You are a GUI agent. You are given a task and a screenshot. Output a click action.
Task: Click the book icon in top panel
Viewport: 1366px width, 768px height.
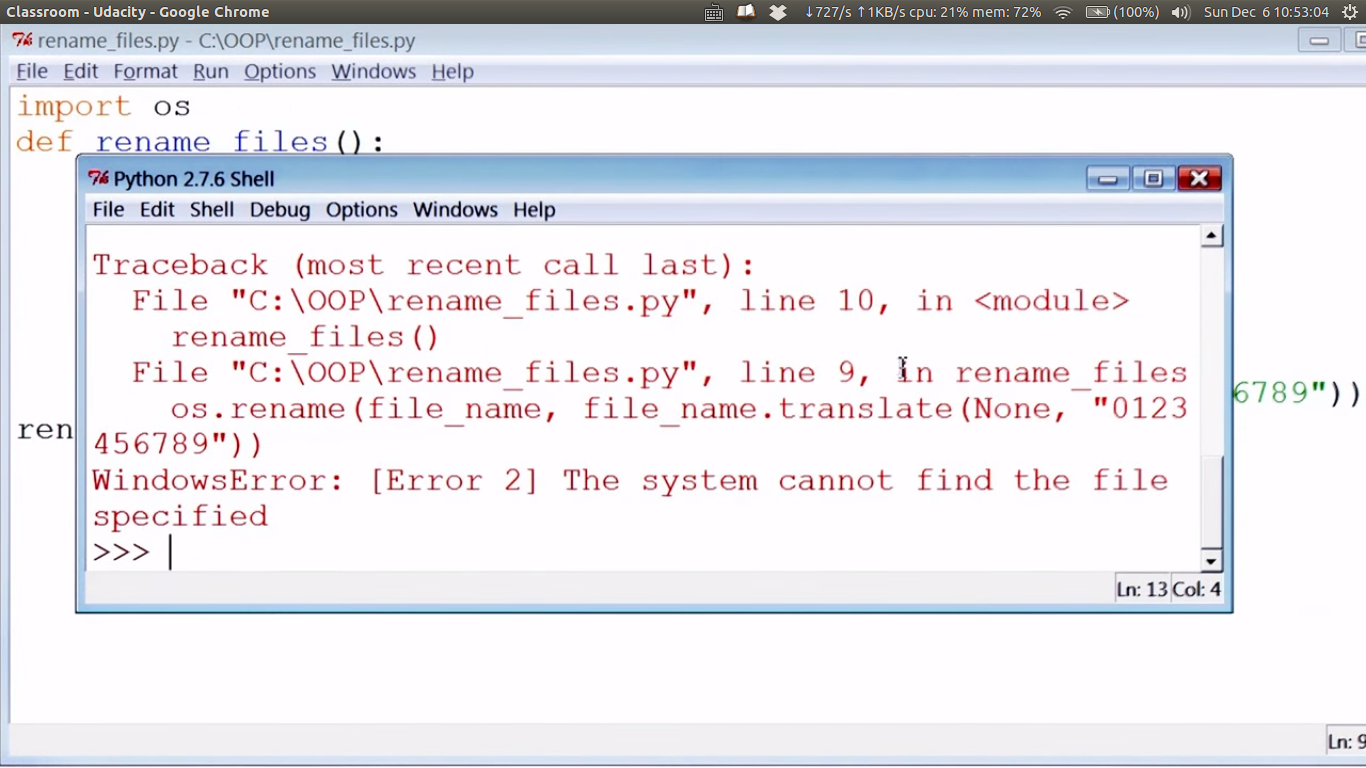(746, 12)
